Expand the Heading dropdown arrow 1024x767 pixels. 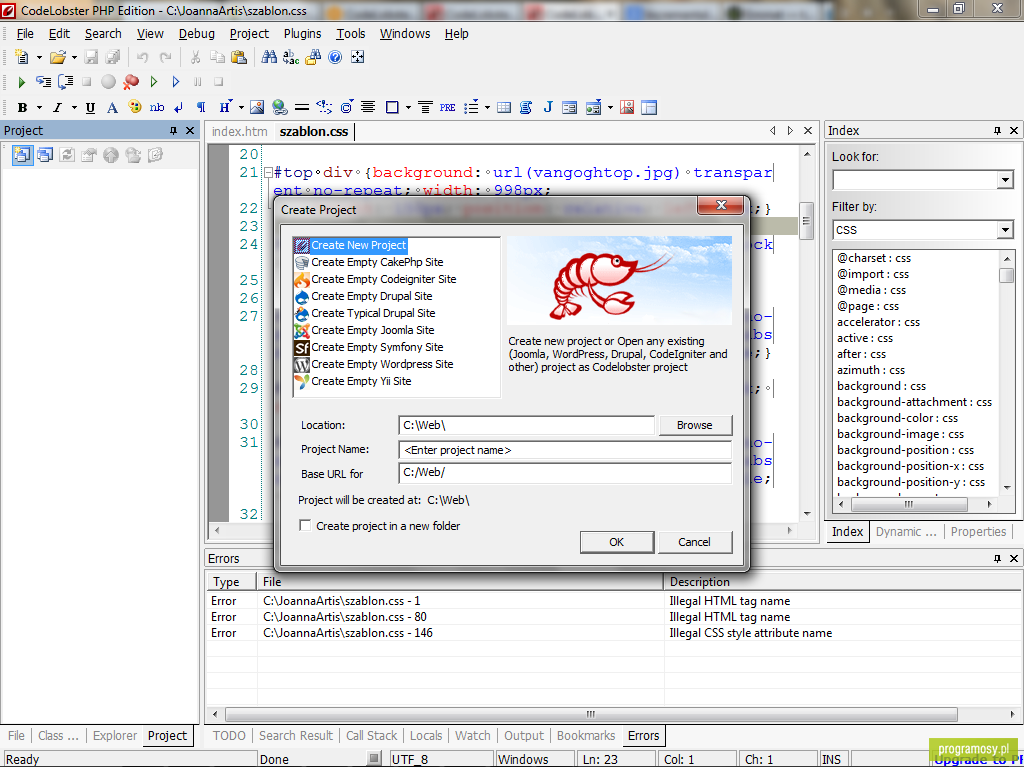click(x=241, y=108)
